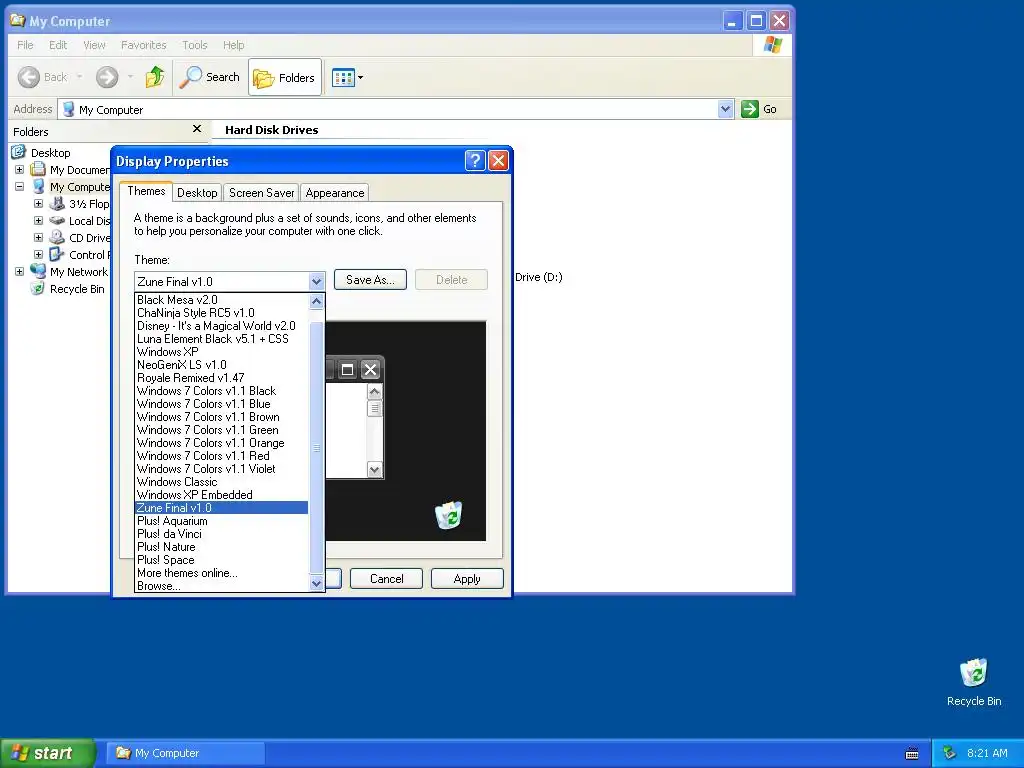Click the 3½ Floppy drive icon in tree
Image resolution: width=1024 pixels, height=768 pixels.
click(x=57, y=203)
